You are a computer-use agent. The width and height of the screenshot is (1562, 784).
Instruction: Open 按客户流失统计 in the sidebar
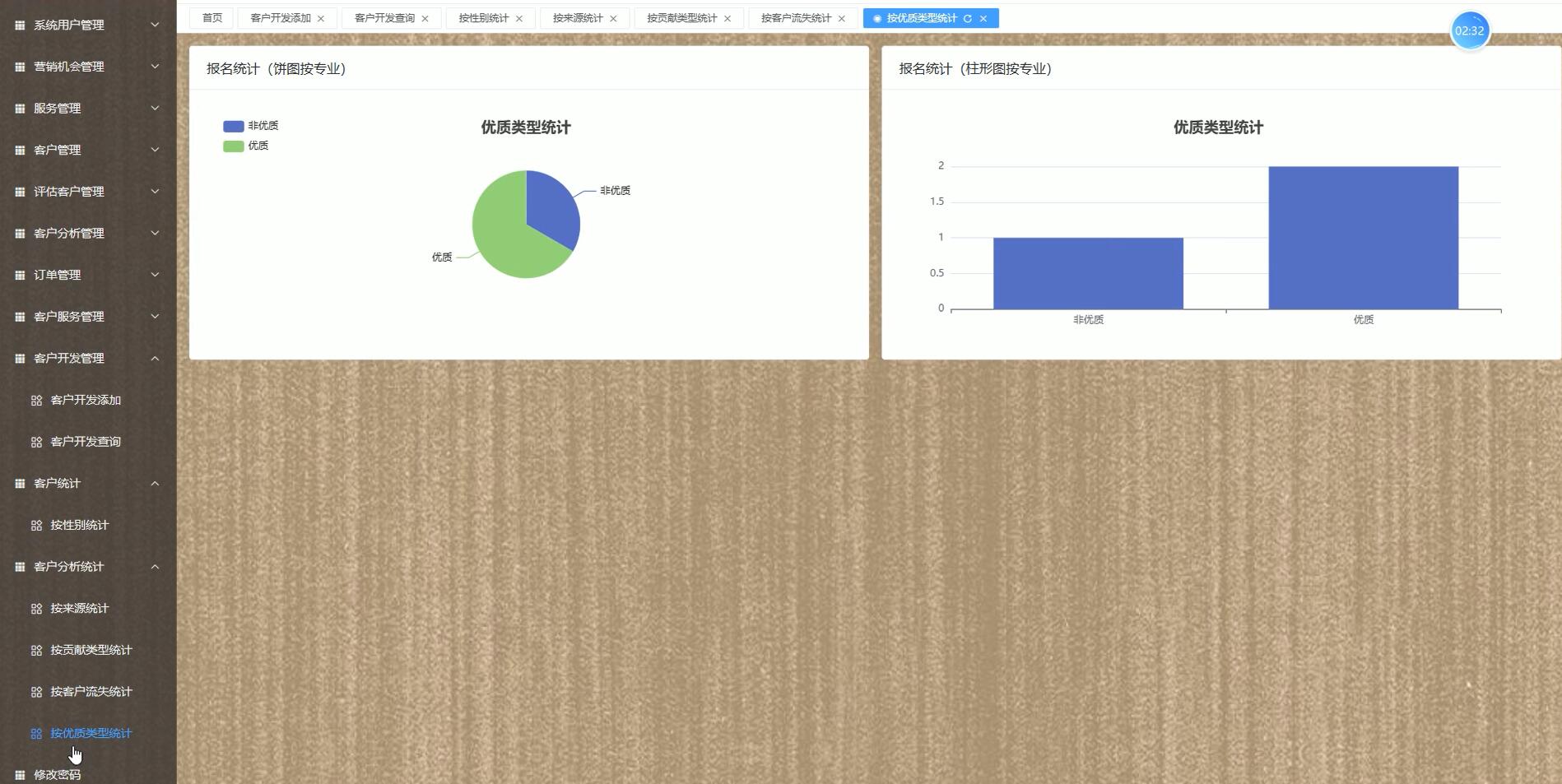click(91, 692)
